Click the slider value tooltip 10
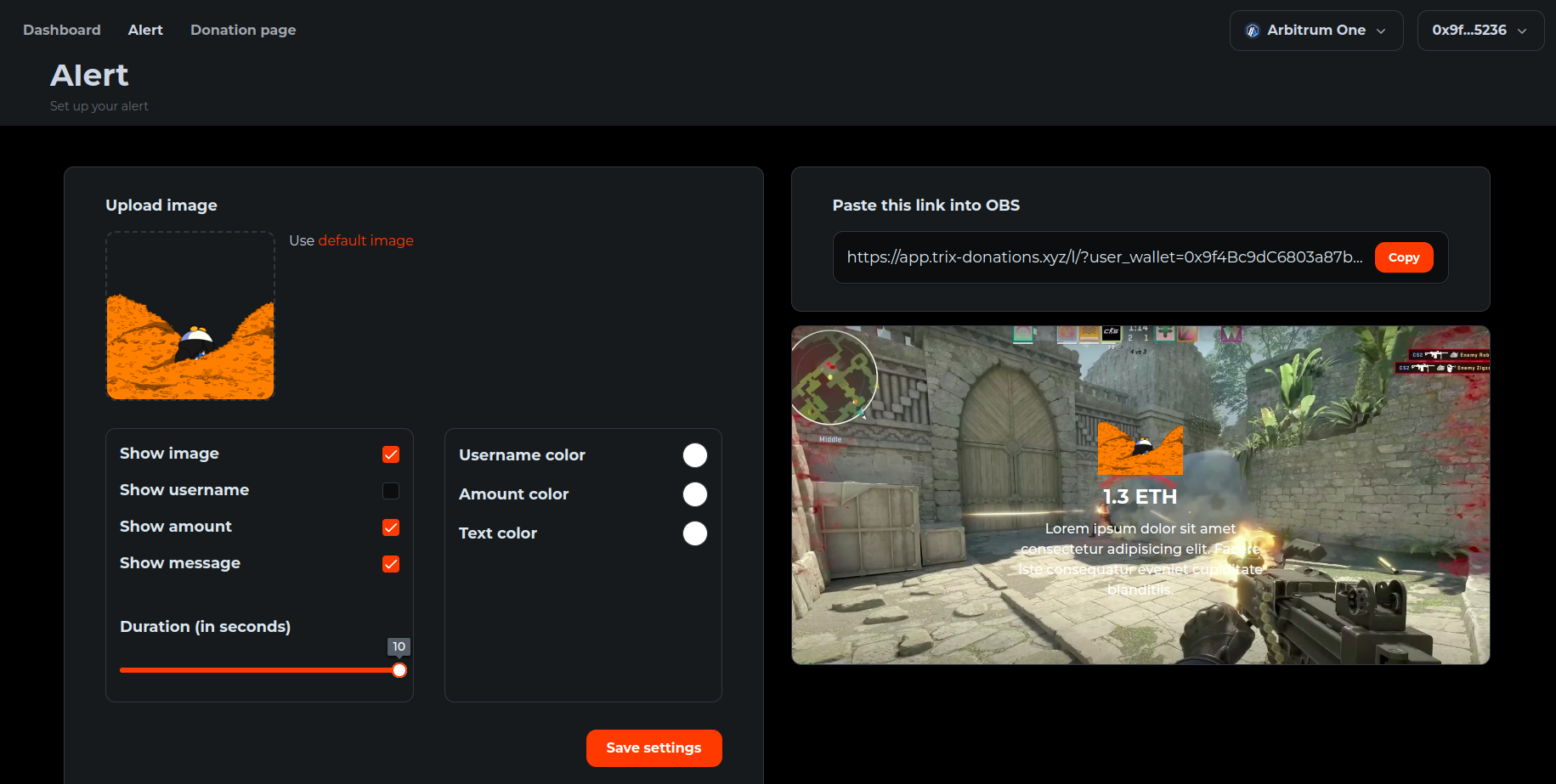Image resolution: width=1556 pixels, height=784 pixels. coord(399,646)
